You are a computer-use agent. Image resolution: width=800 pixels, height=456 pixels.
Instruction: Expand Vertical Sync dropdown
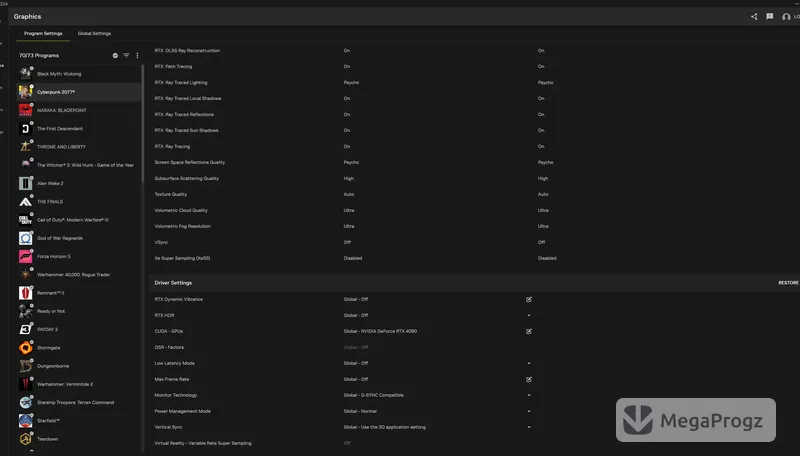529,427
